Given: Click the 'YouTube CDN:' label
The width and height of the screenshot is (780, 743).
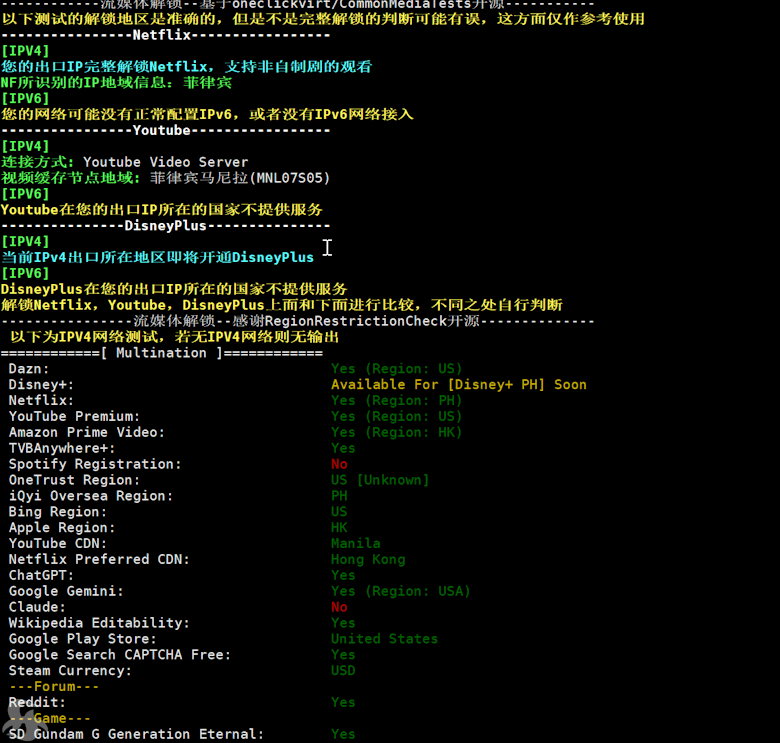Looking at the screenshot, I should pyautogui.click(x=58, y=544).
